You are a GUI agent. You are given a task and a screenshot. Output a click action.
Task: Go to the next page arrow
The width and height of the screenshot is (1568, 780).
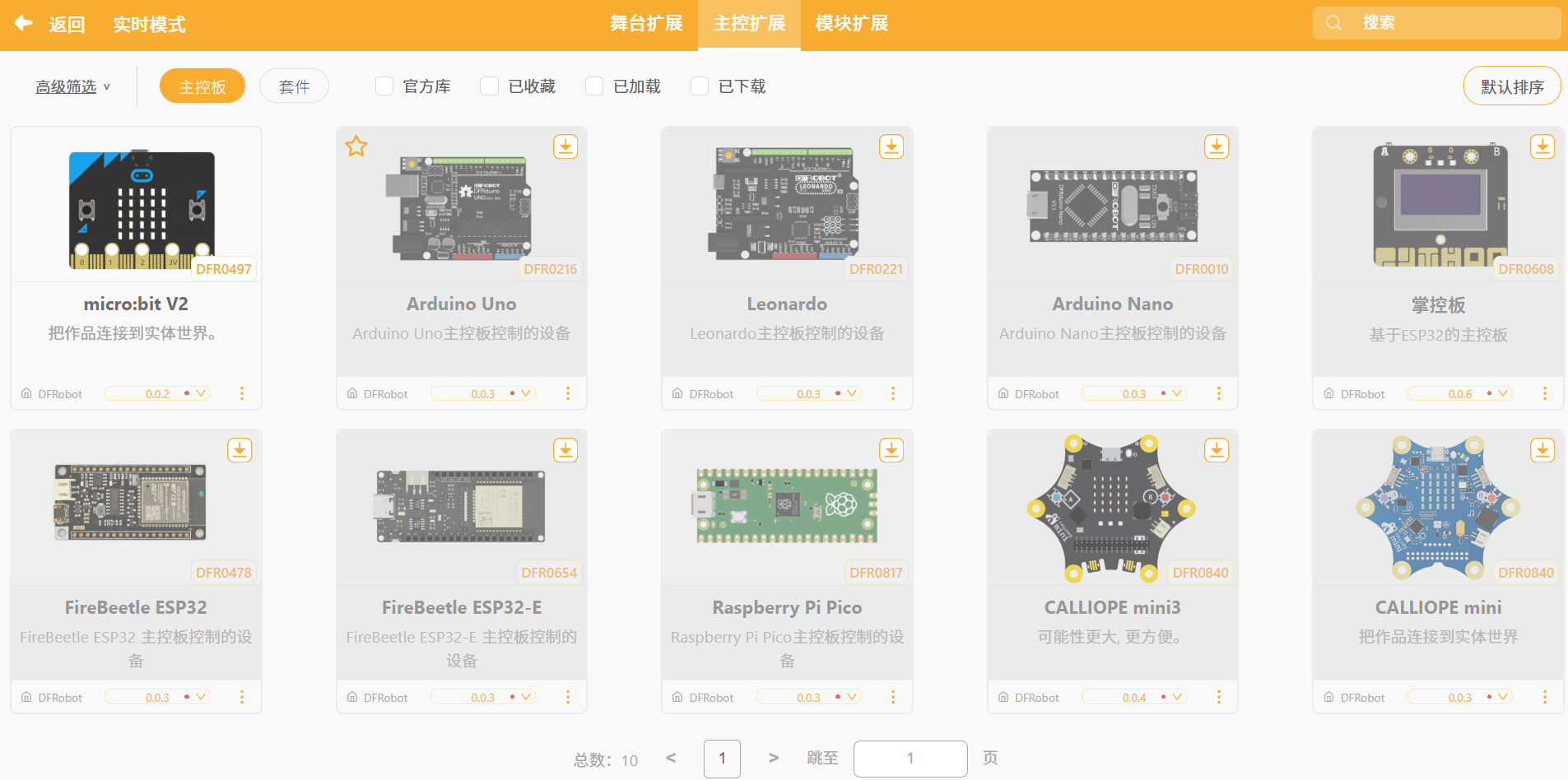[773, 758]
